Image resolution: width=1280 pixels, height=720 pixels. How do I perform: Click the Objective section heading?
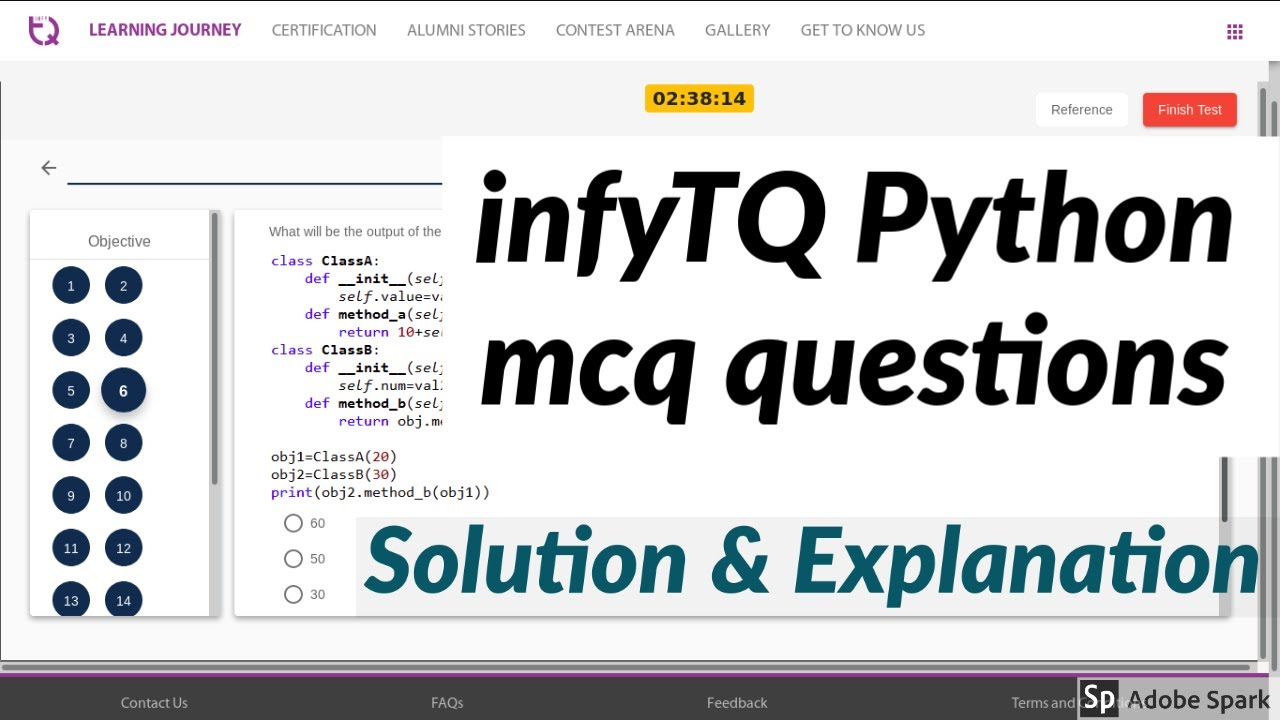click(x=119, y=241)
